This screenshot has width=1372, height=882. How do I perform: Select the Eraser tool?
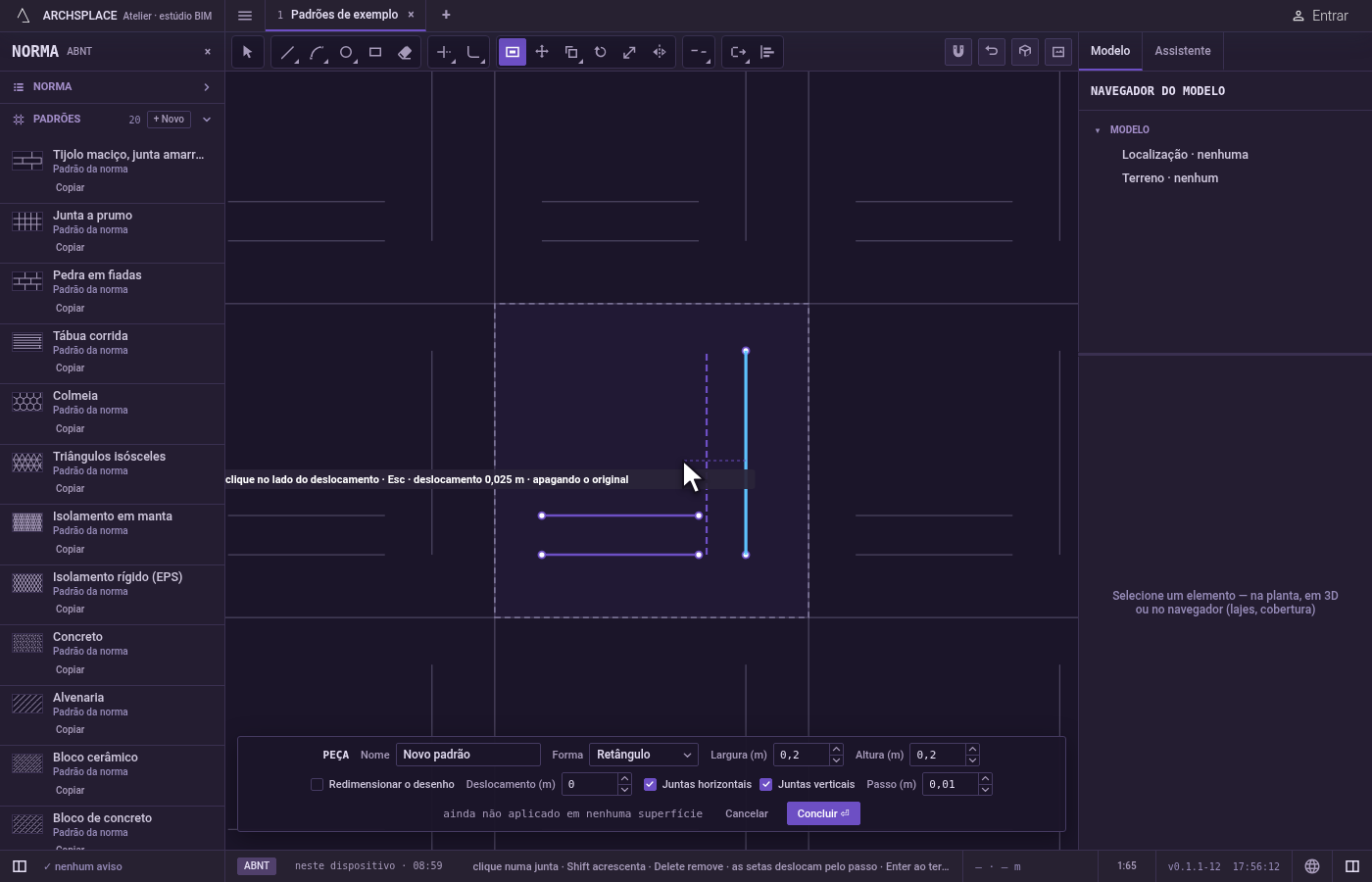405,52
